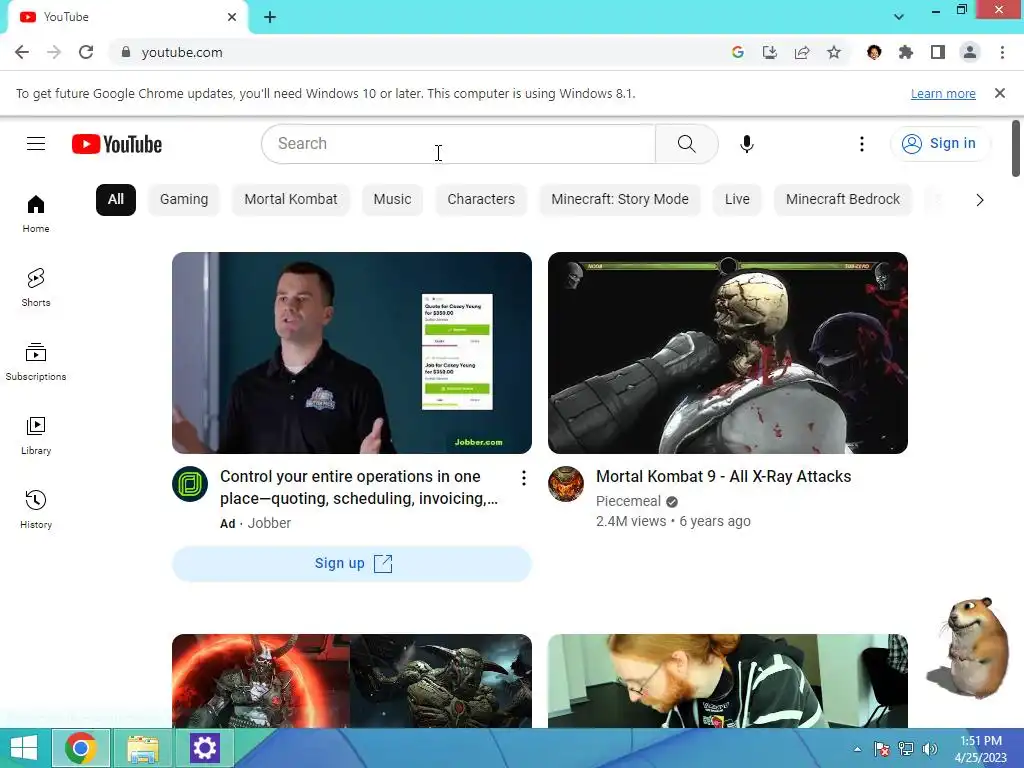Open Chrome extensions puzzle icon

click(906, 52)
